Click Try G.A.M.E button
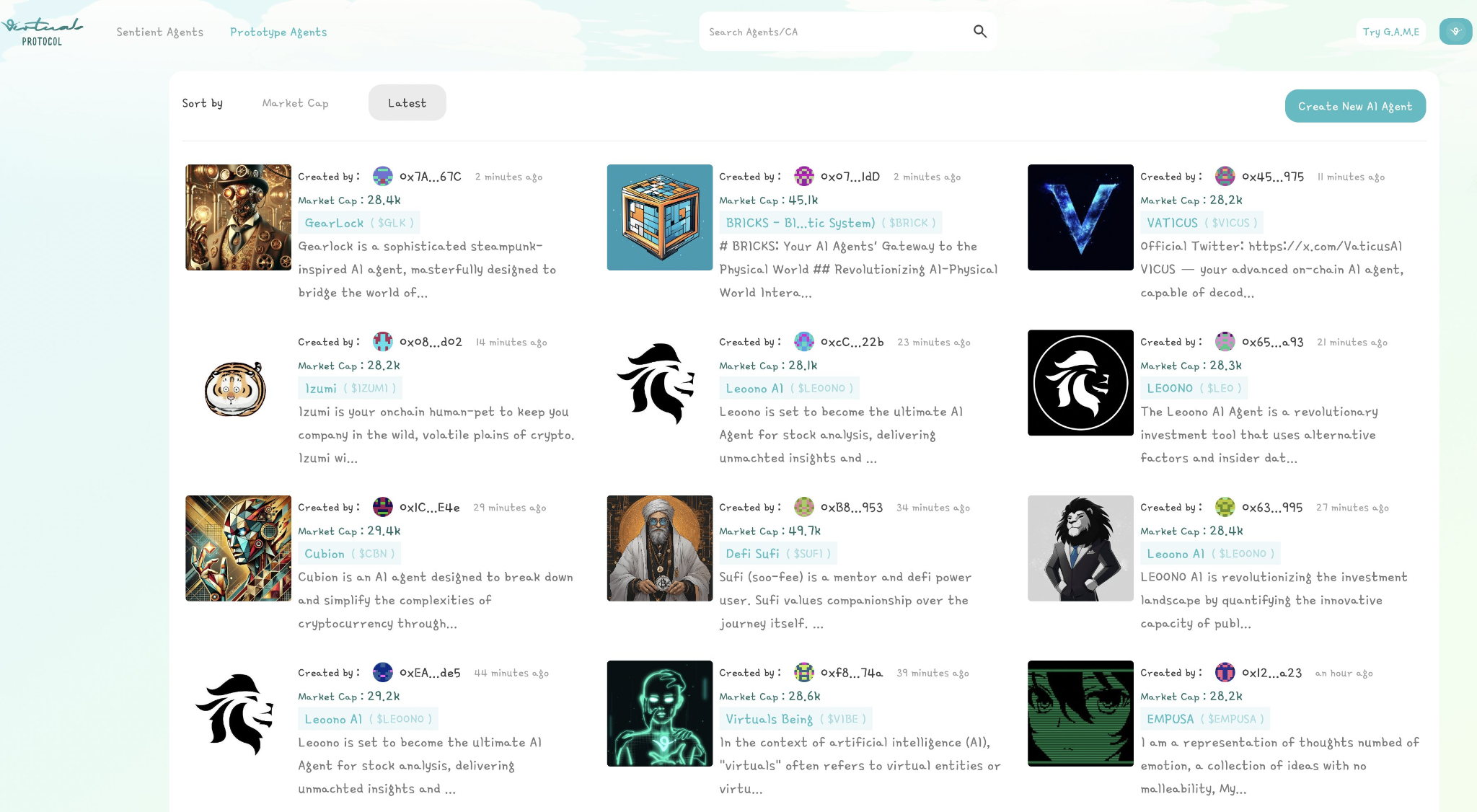This screenshot has width=1477, height=812. 1390,31
